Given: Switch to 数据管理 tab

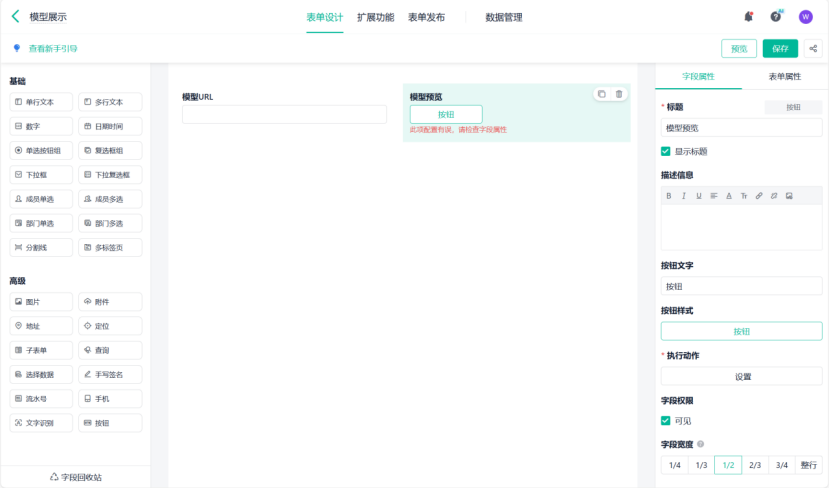Looking at the screenshot, I should click(x=504, y=17).
